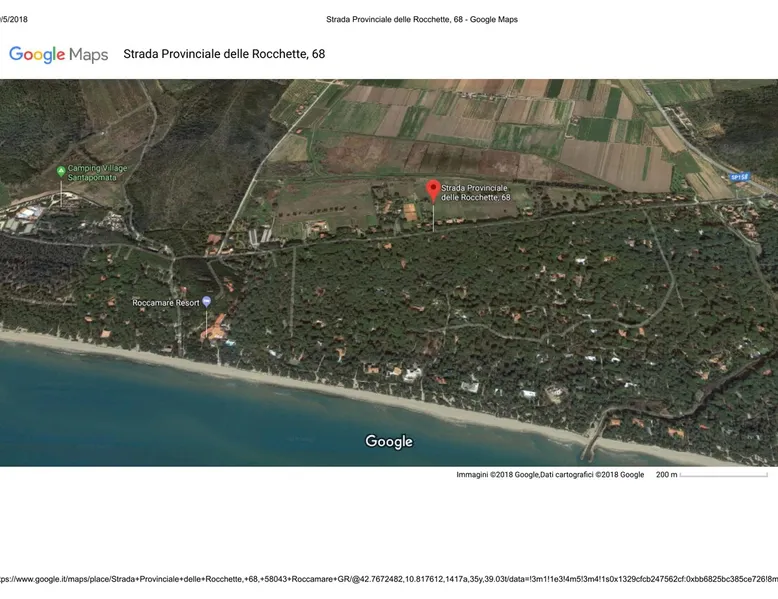The width and height of the screenshot is (778, 599).
Task: Click the pier at the right end of the beach
Action: click(x=592, y=437)
